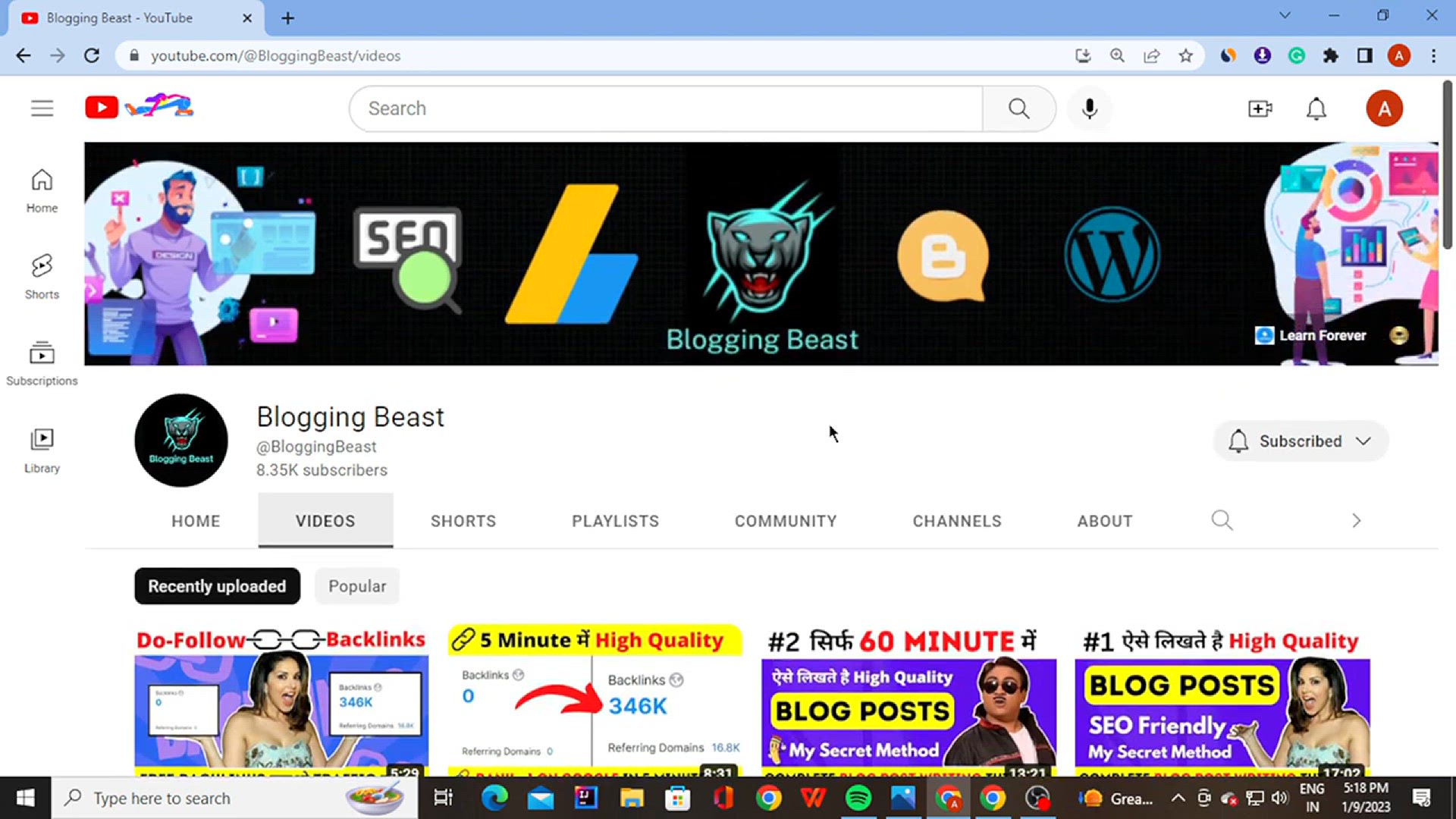
Task: Select the VIDEOS channel tab
Action: pos(325,521)
